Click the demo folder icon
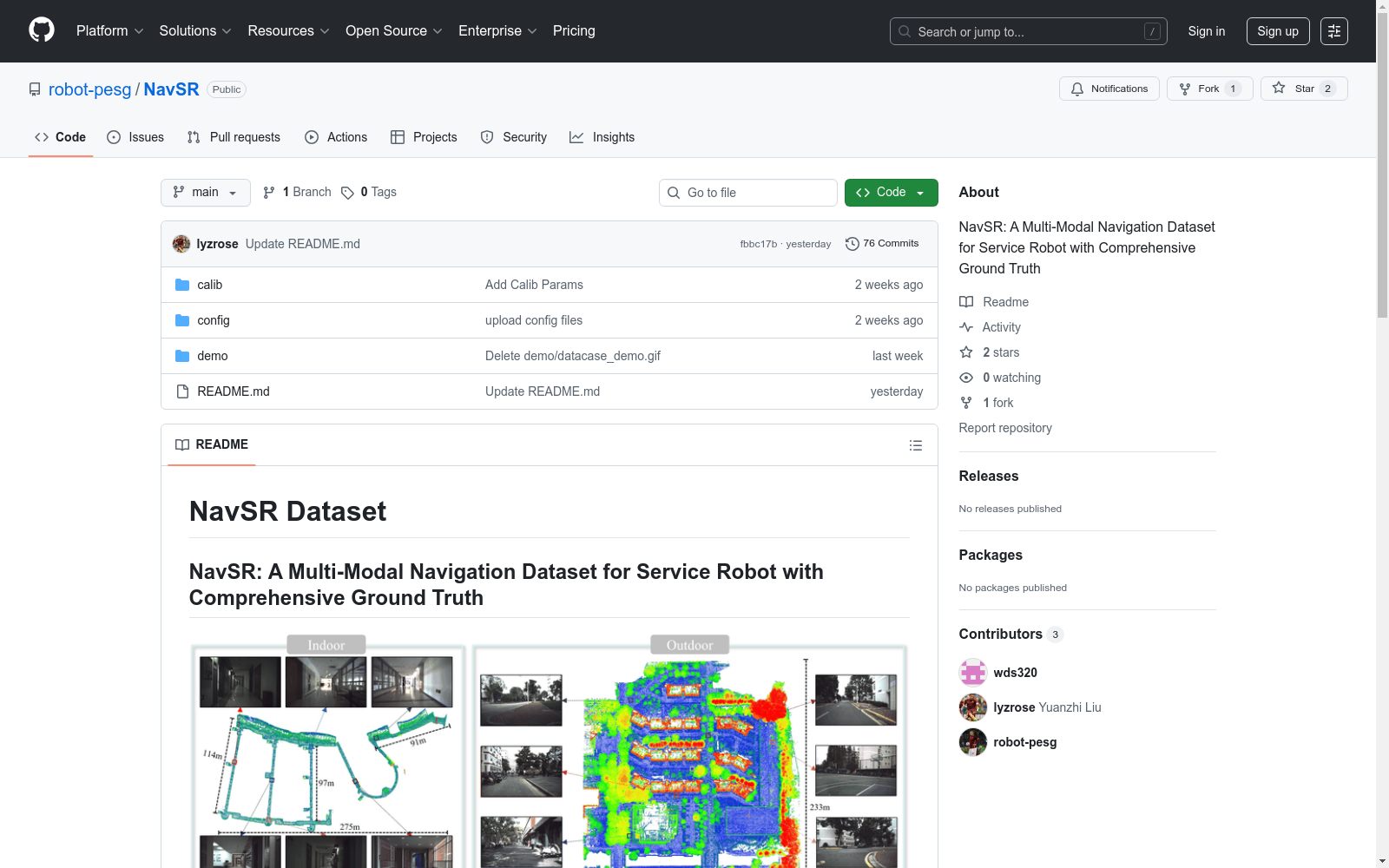The image size is (1389, 868). coord(182,356)
